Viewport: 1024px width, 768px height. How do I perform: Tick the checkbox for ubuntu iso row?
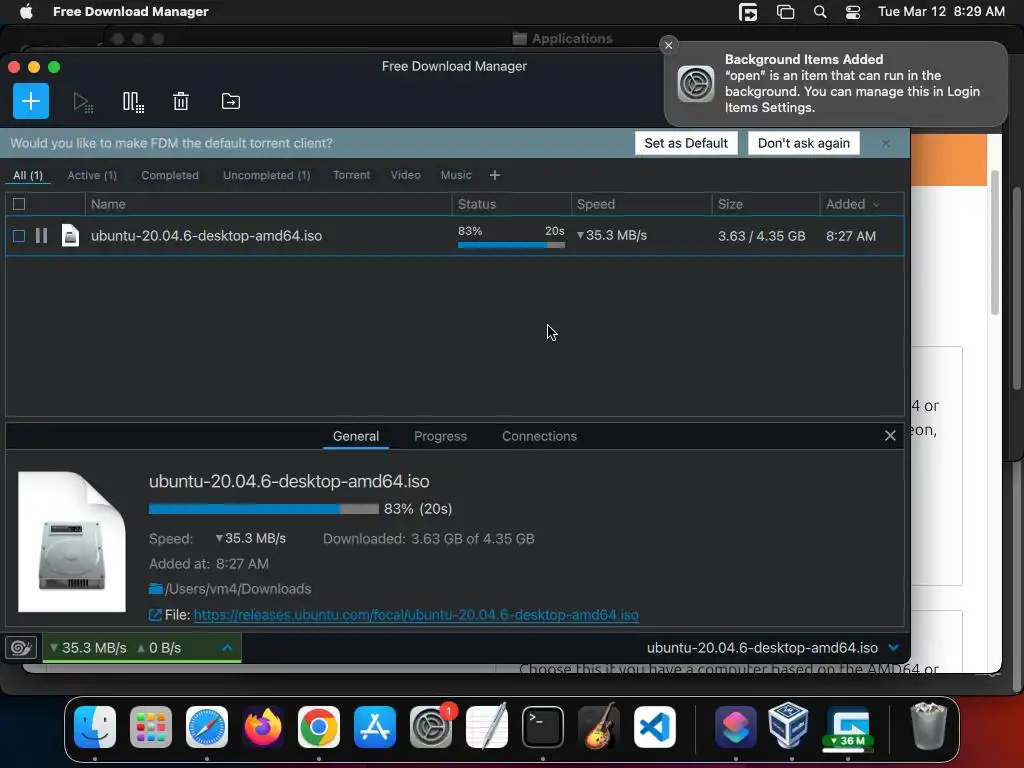(x=19, y=236)
